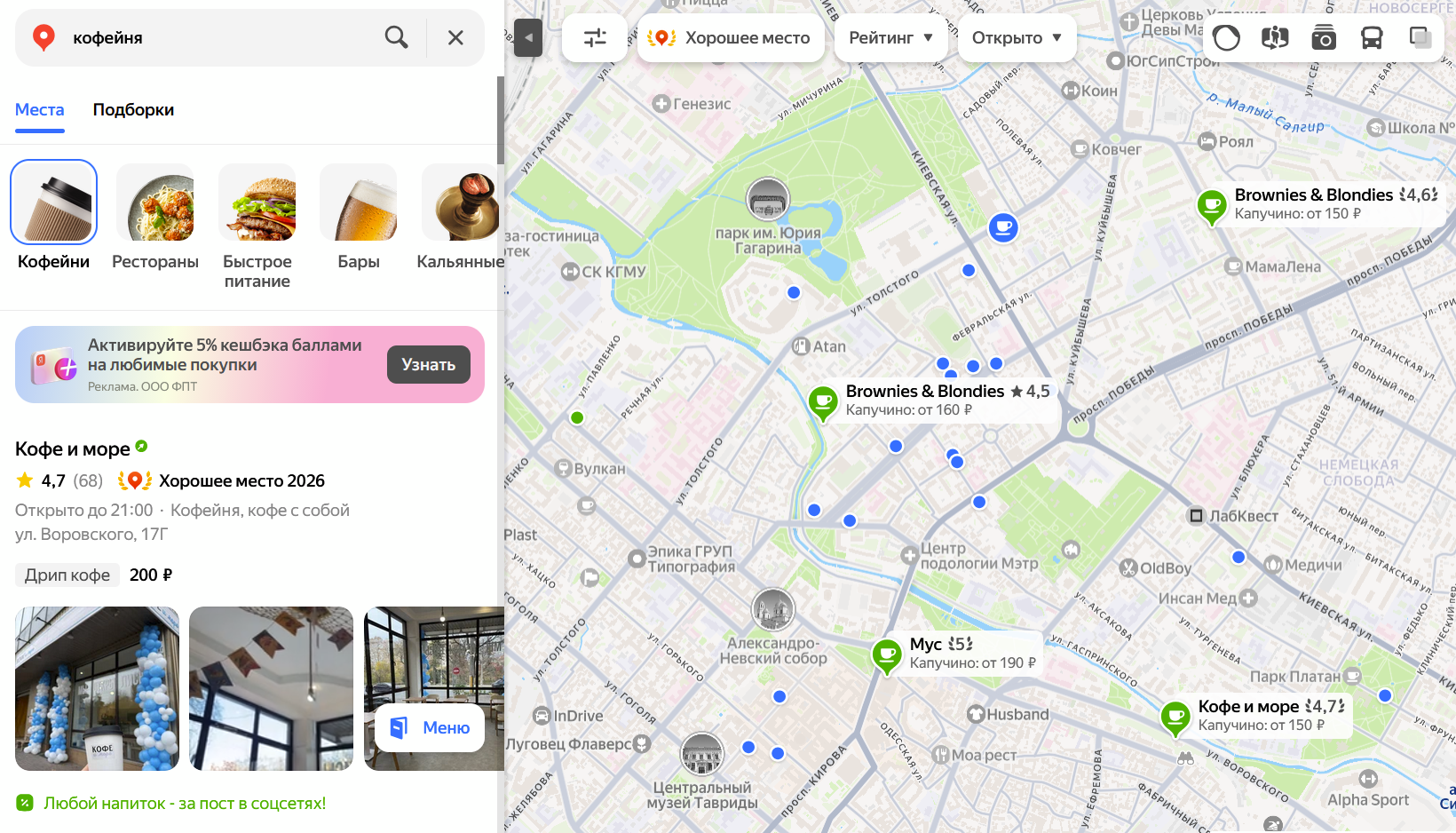Click the Капучино: от 190 ₽ map label

(973, 663)
